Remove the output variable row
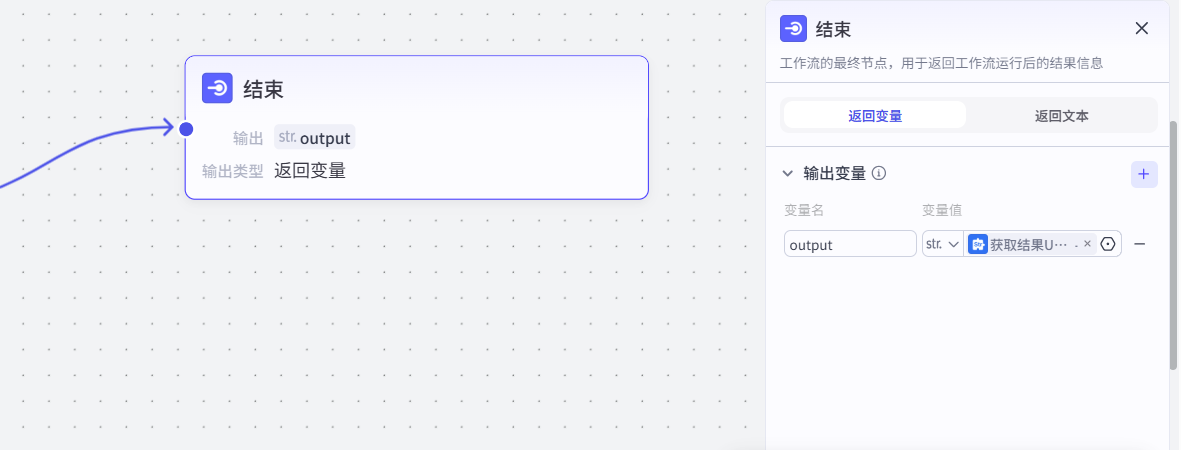Screen dimensions: 1181x450 coord(1139,244)
